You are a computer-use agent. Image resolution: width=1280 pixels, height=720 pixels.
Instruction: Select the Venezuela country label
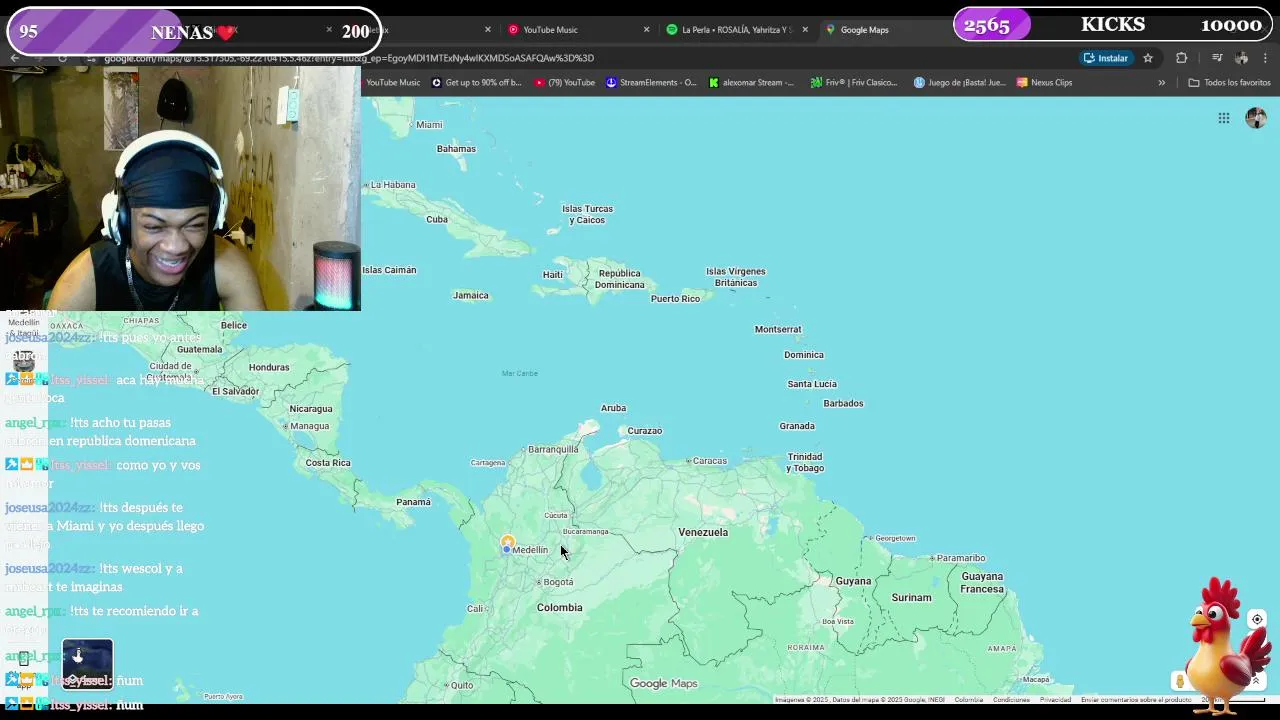(x=703, y=532)
